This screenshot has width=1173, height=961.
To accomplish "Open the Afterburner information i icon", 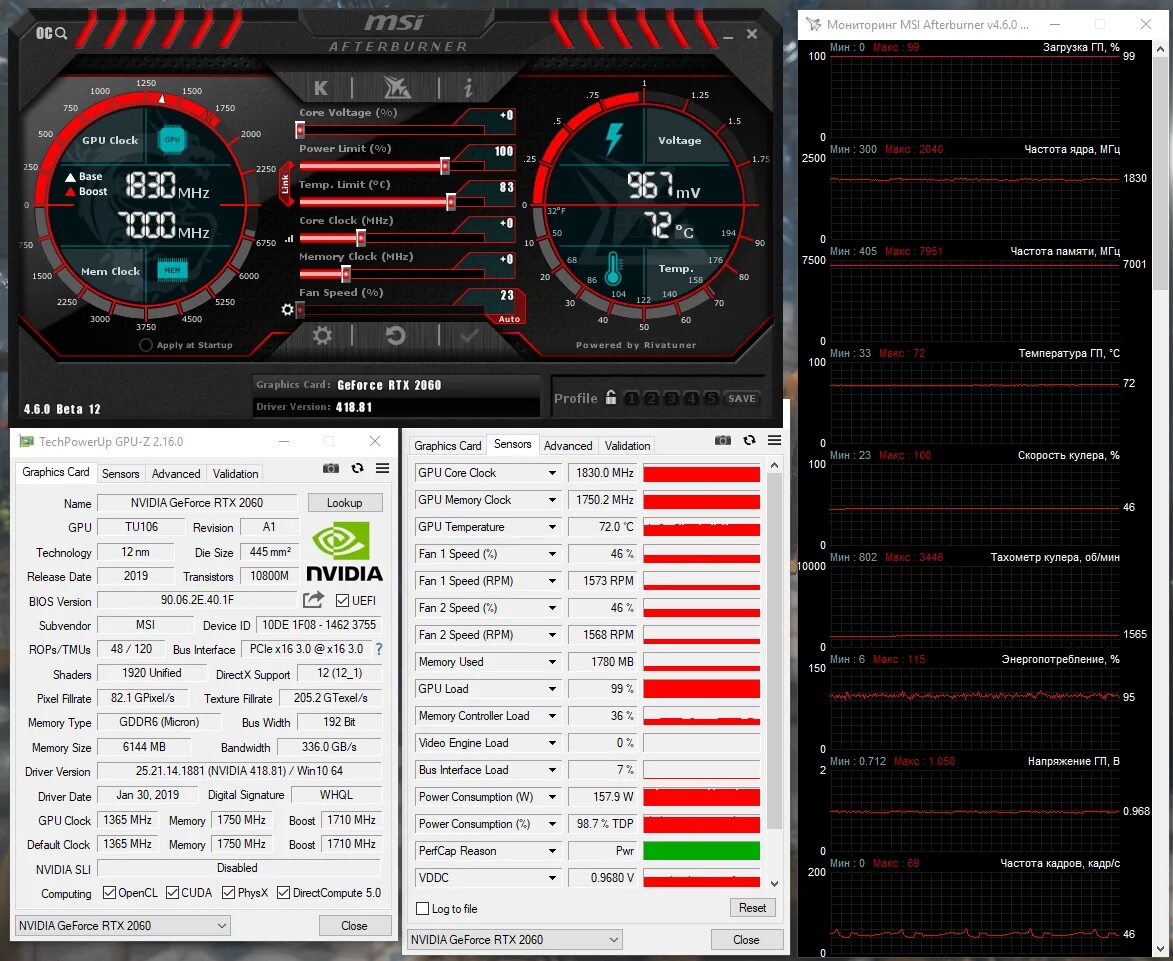I will pos(468,88).
